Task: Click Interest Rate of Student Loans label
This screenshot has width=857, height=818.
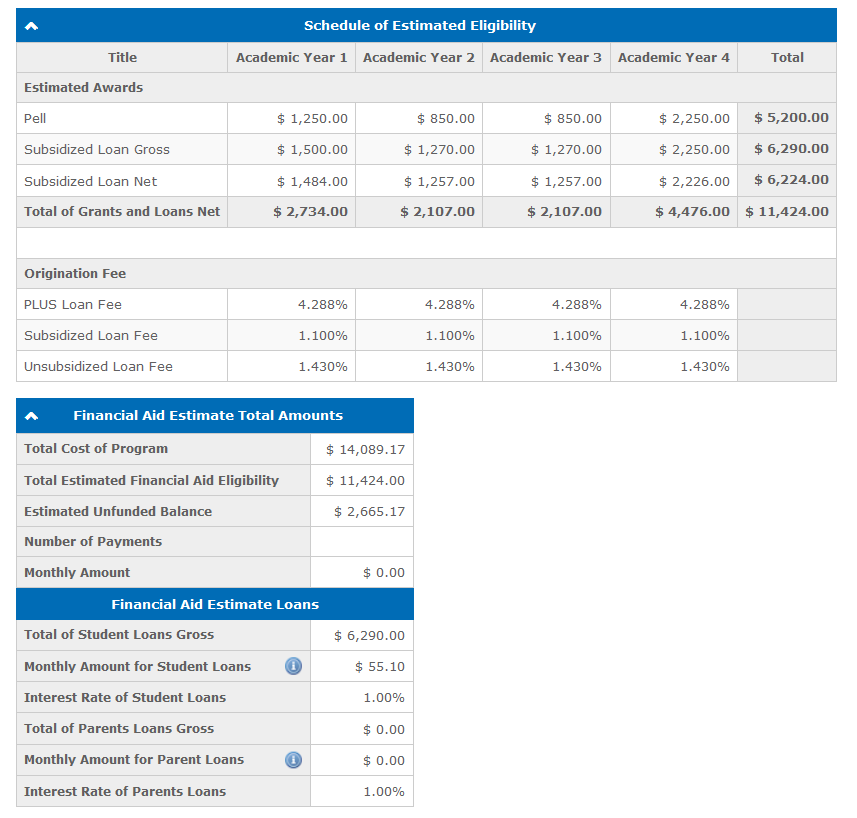Action: tap(125, 698)
